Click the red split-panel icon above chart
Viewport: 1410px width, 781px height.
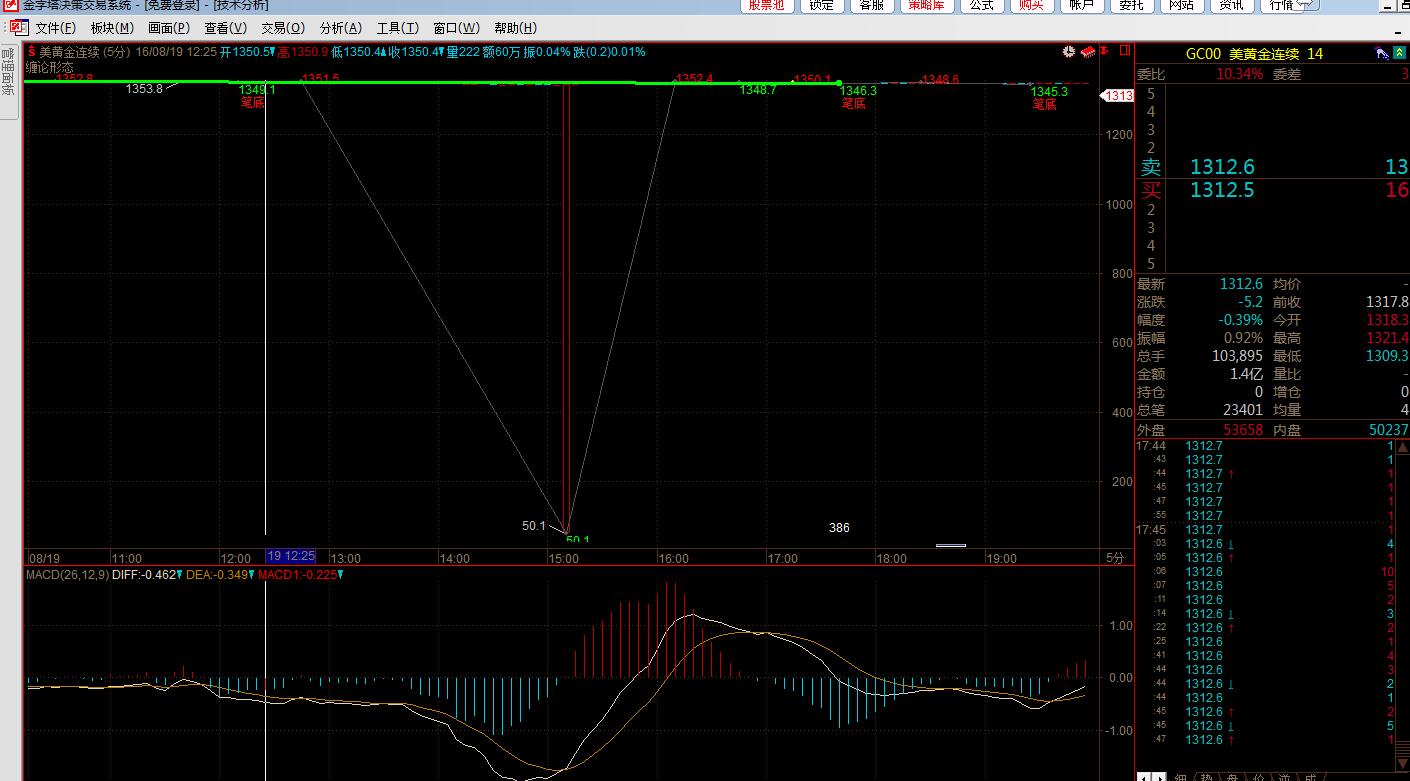[1124, 52]
